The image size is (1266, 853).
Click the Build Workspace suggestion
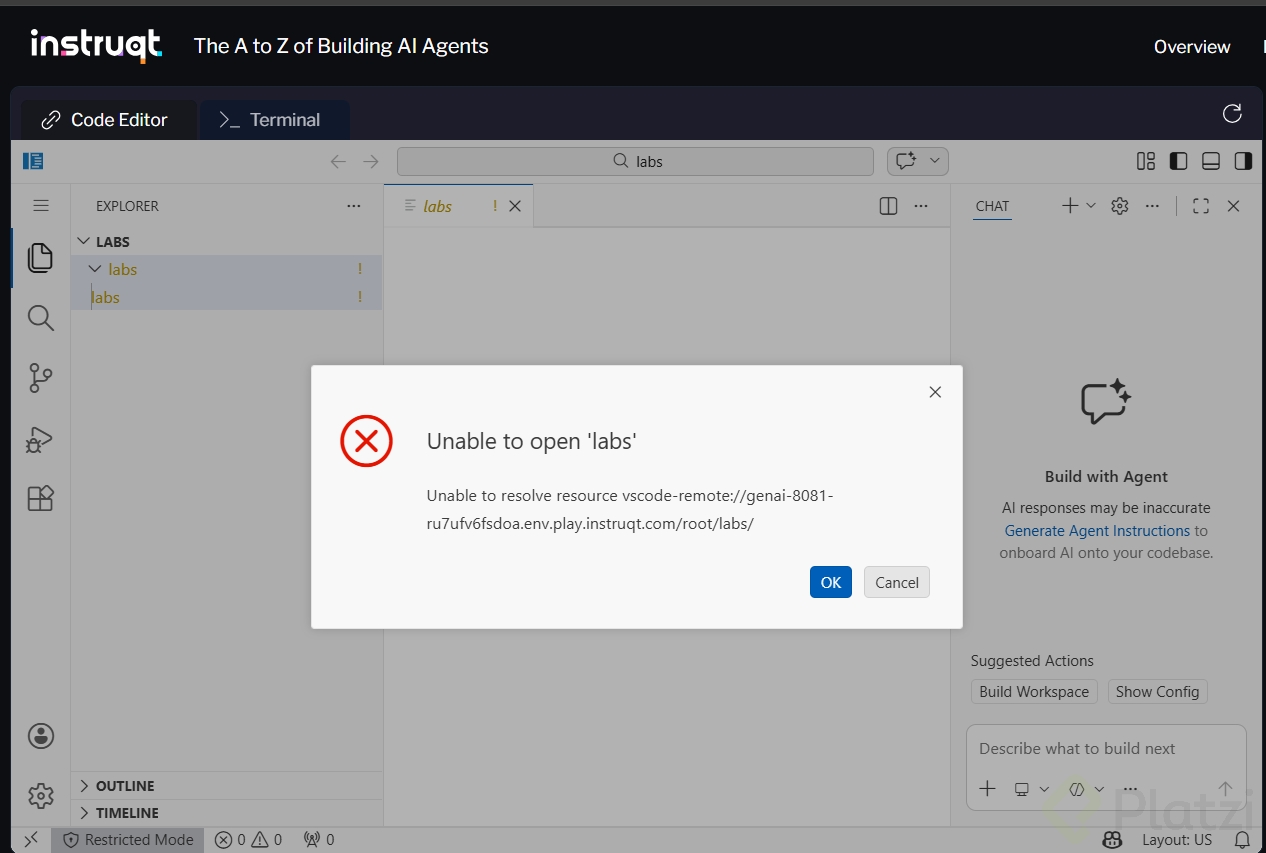[x=1034, y=692]
